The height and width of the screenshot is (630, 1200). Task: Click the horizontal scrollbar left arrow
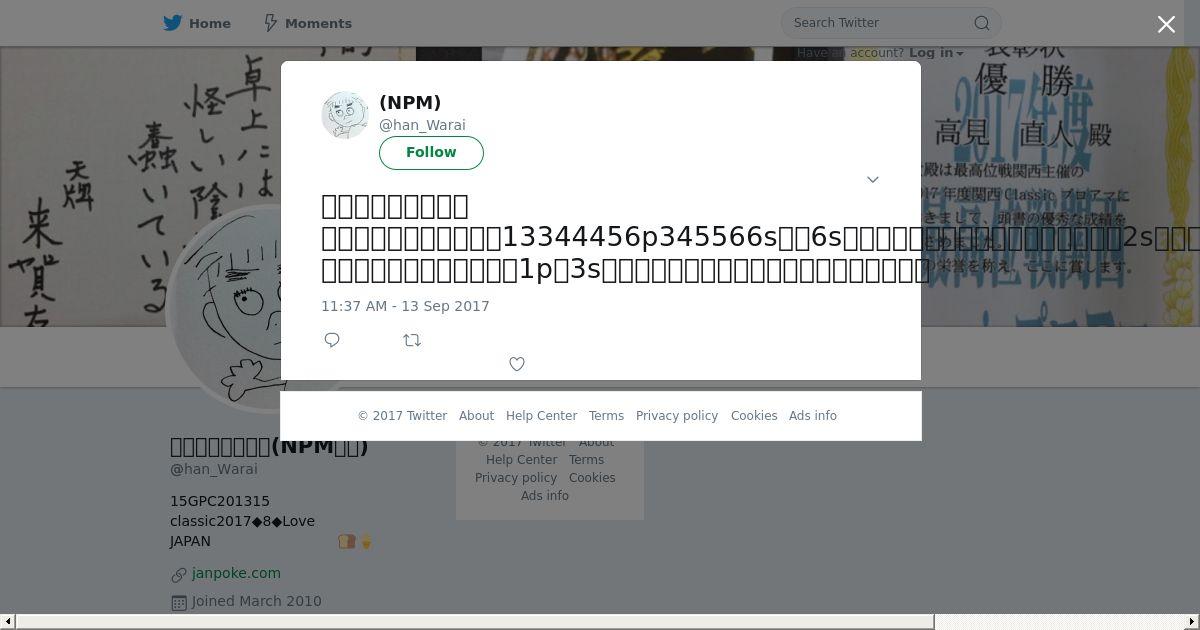8,622
